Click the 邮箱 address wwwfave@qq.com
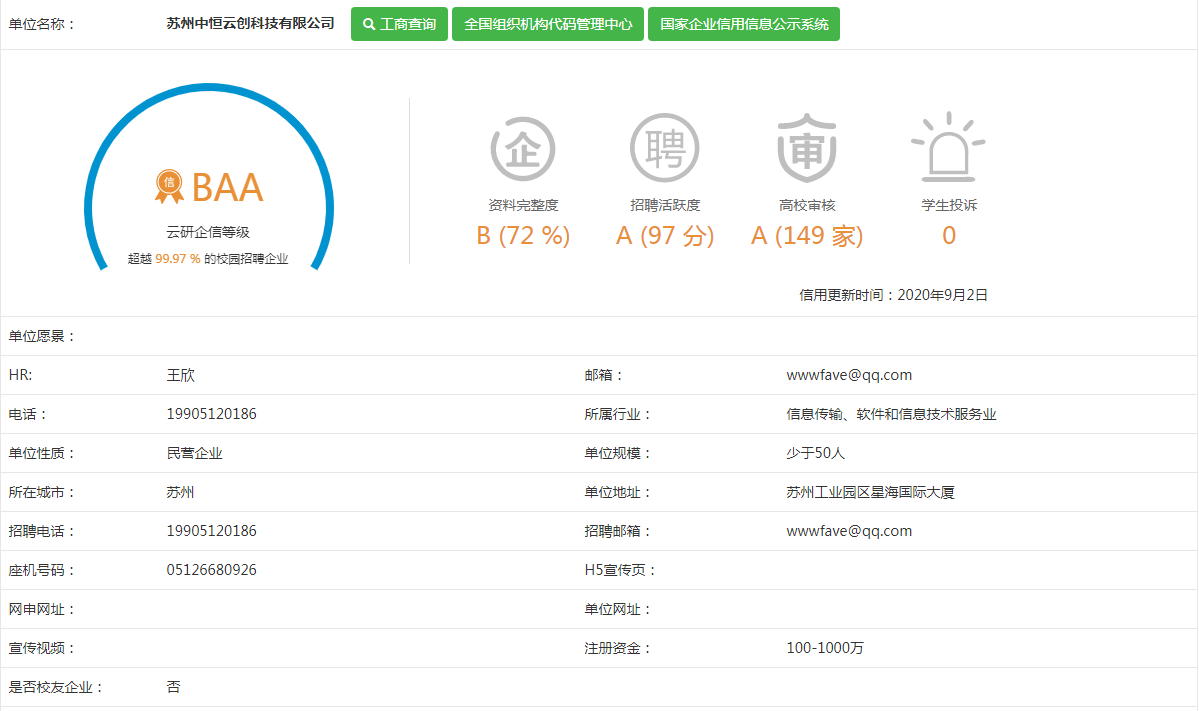Viewport: 1199px width, 711px height. coord(849,375)
